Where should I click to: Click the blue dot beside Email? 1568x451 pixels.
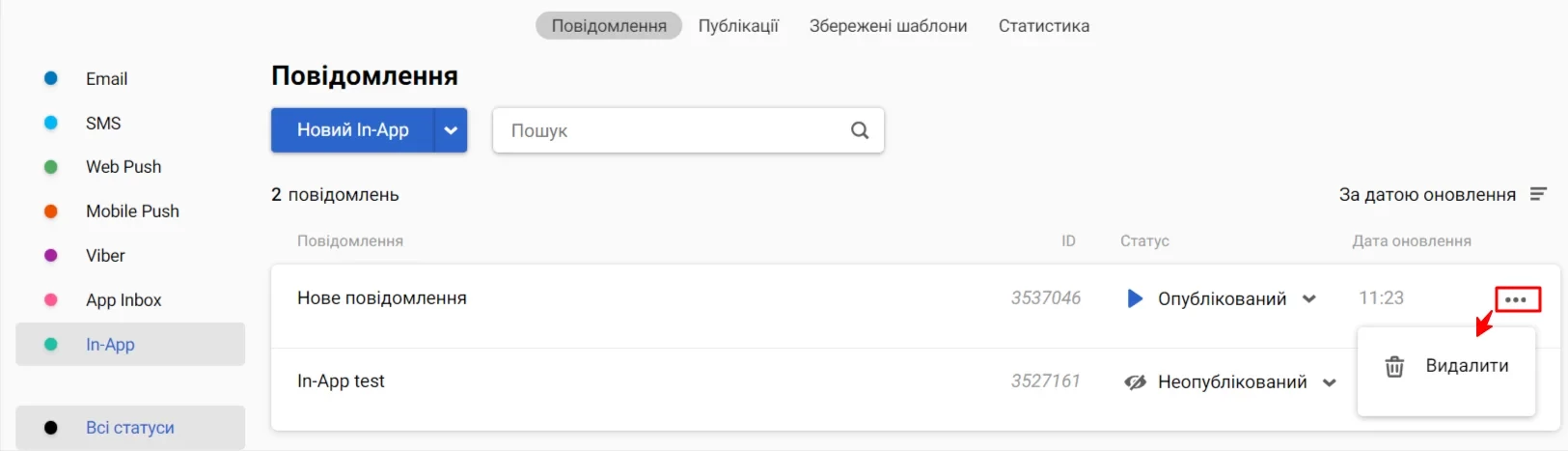(x=51, y=78)
